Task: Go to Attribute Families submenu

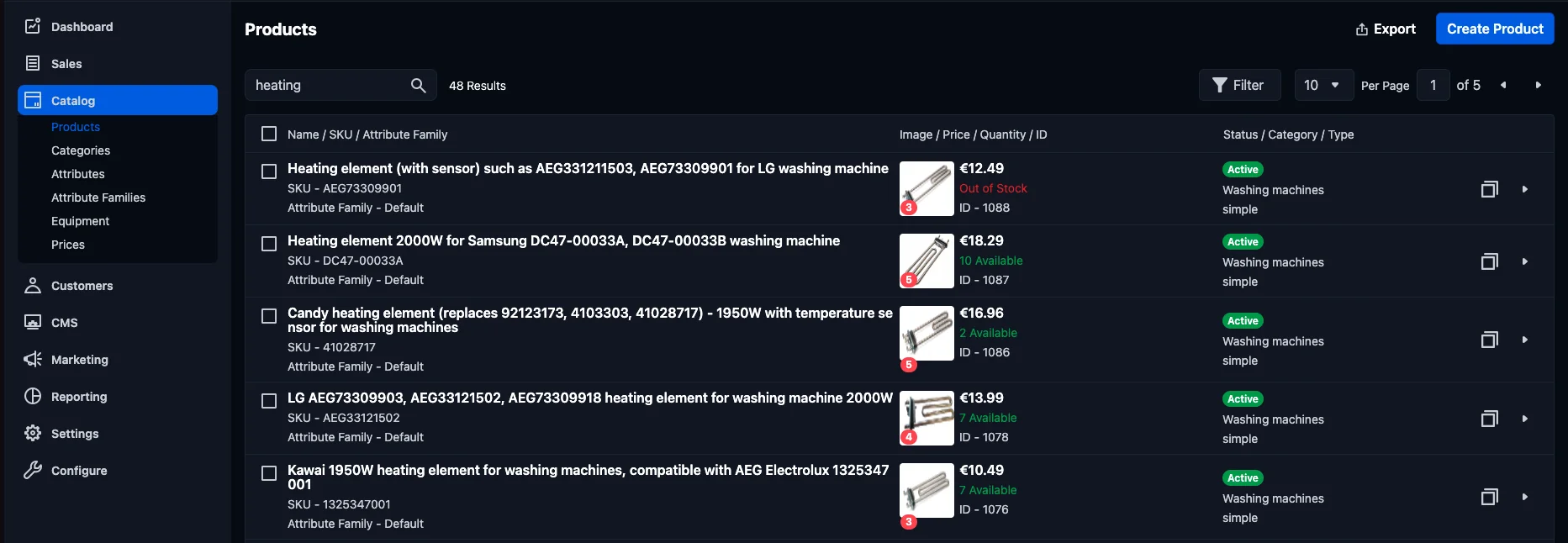Action: (98, 198)
